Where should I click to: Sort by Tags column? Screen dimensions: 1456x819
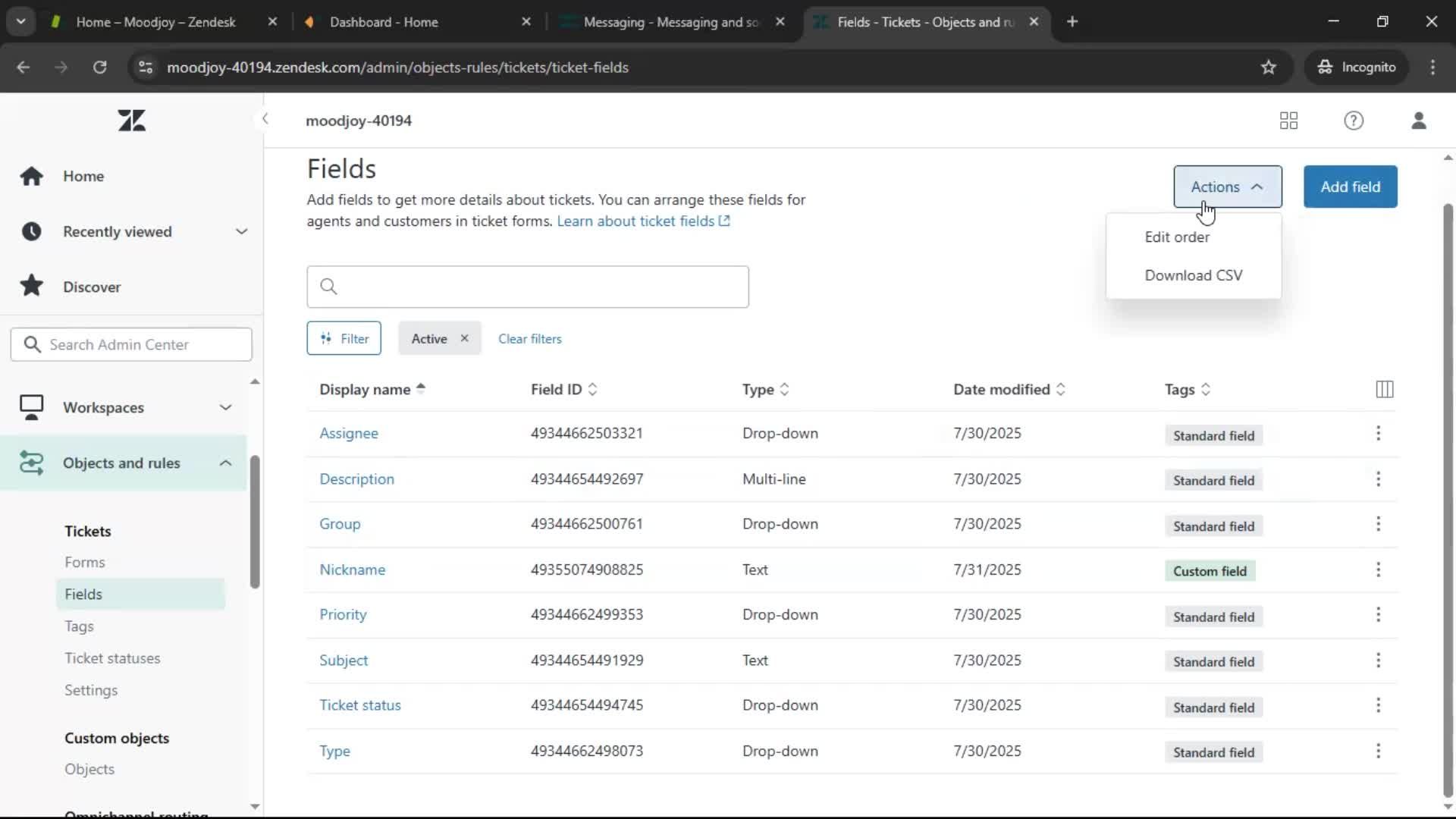pyautogui.click(x=1188, y=390)
